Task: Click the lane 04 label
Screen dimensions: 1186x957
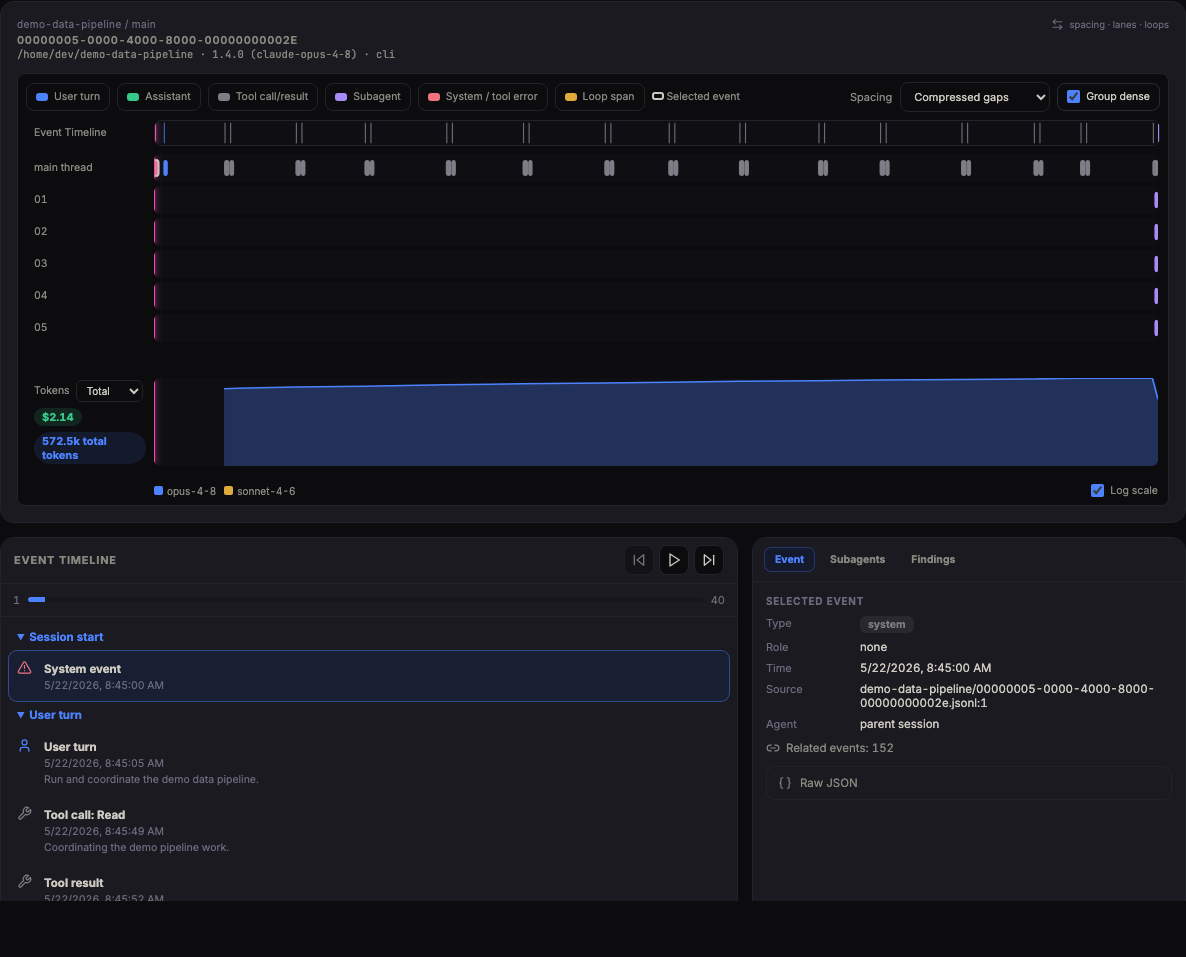Action: point(41,295)
